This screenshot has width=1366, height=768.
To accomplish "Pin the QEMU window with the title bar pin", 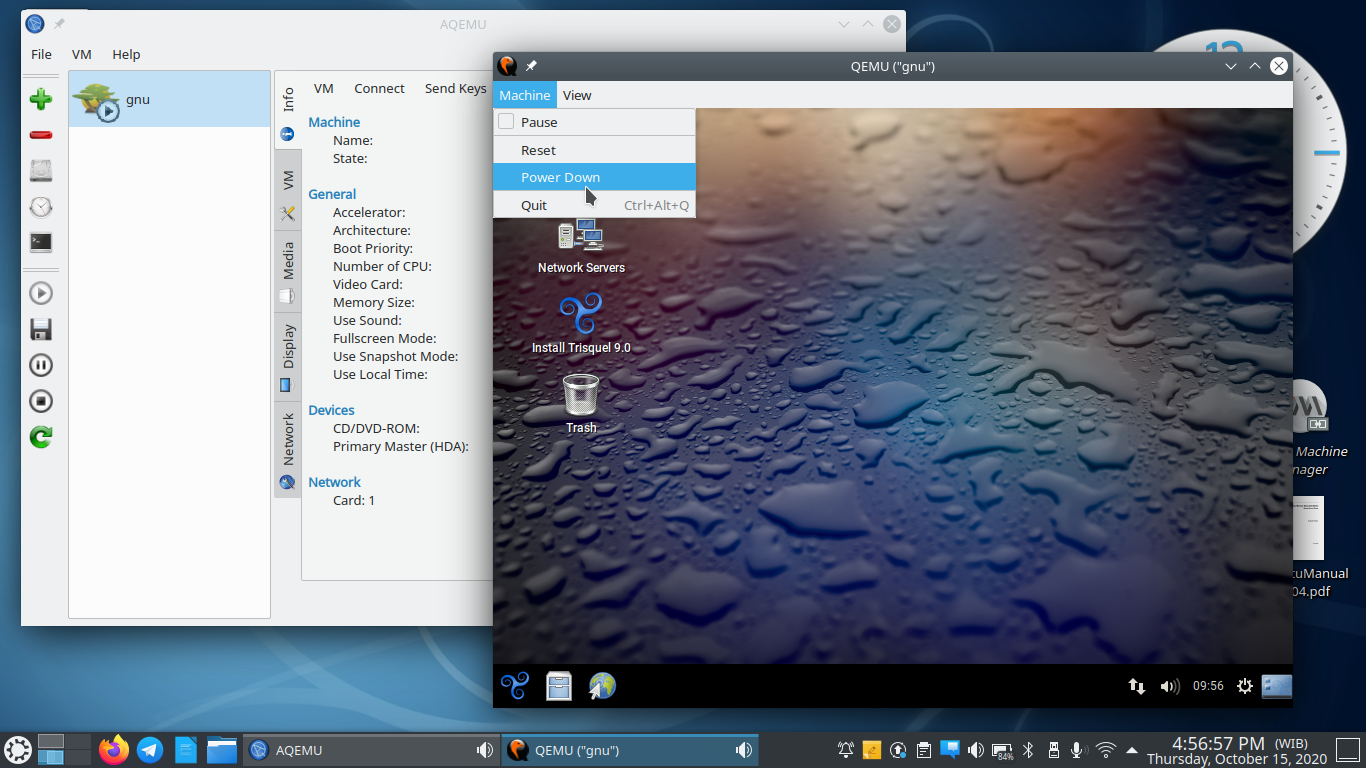I will (x=531, y=66).
